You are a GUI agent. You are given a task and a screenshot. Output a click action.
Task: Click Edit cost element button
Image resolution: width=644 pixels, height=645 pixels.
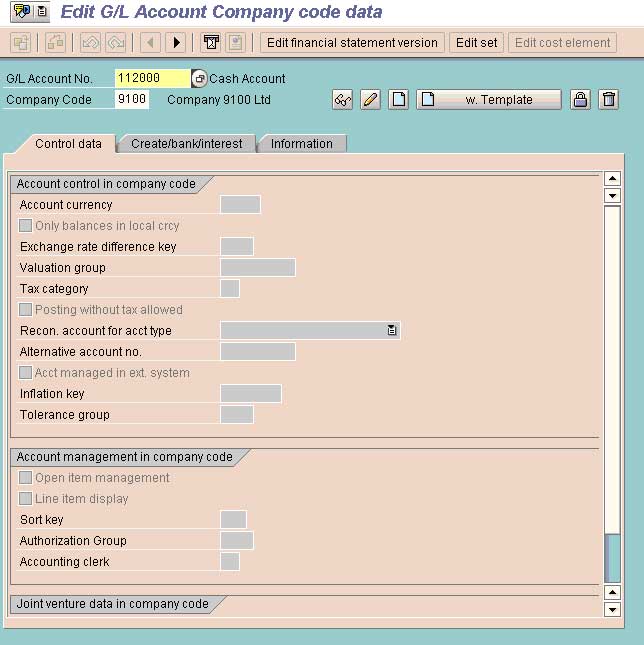pos(562,42)
